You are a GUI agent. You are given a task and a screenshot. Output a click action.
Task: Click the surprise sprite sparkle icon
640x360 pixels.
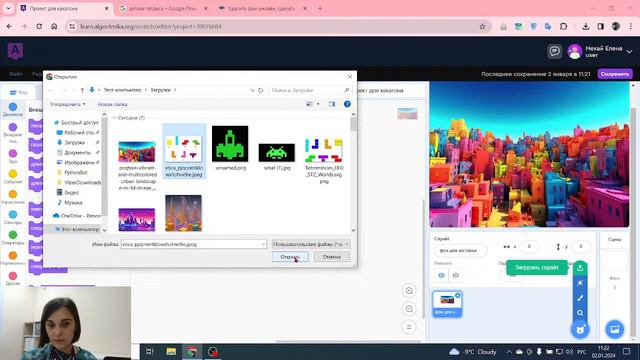[580, 283]
